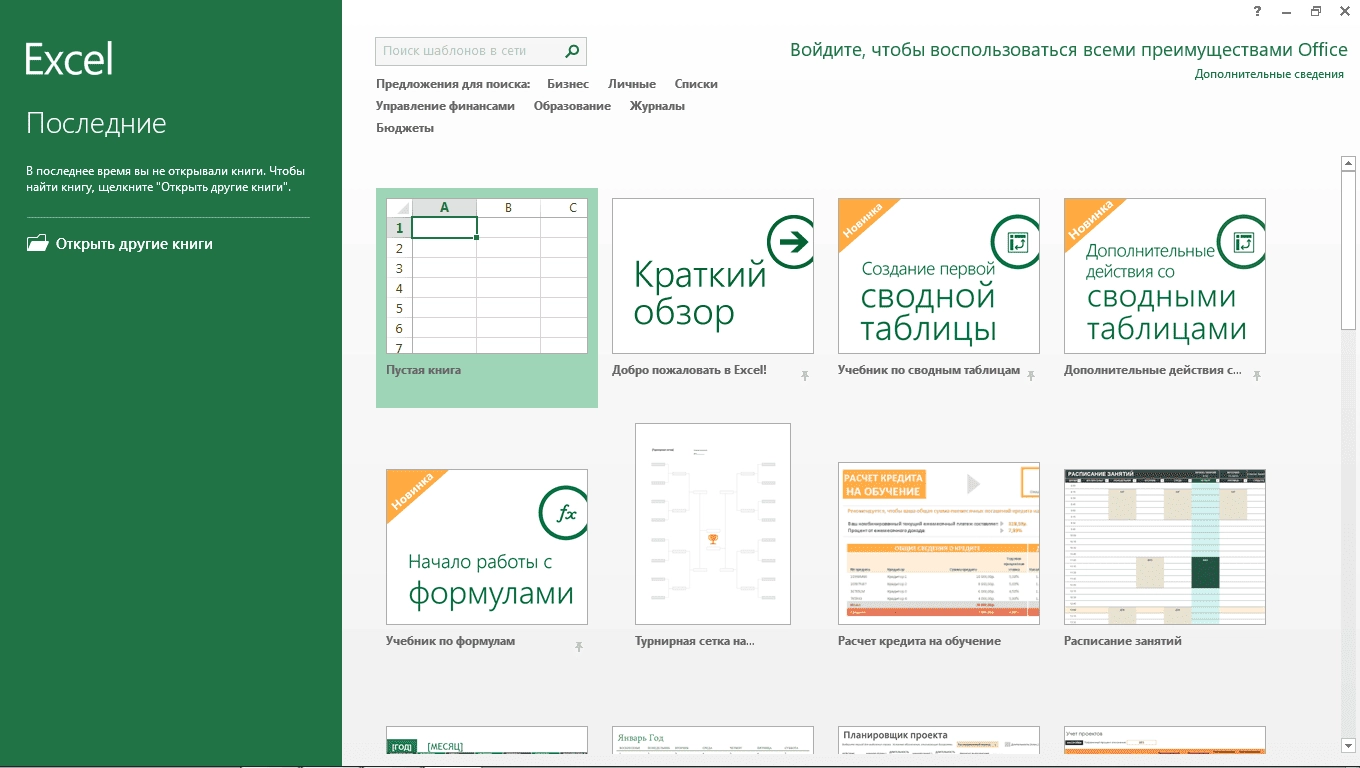1360x768 pixels.
Task: Click the Добро пожаловать в Excel! label
Action: click(689, 370)
